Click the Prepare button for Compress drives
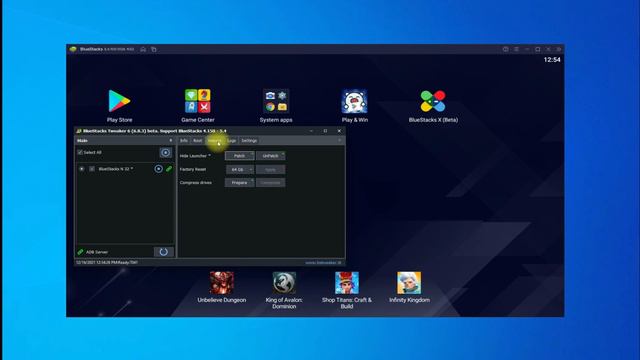The image size is (640, 360). (240, 183)
